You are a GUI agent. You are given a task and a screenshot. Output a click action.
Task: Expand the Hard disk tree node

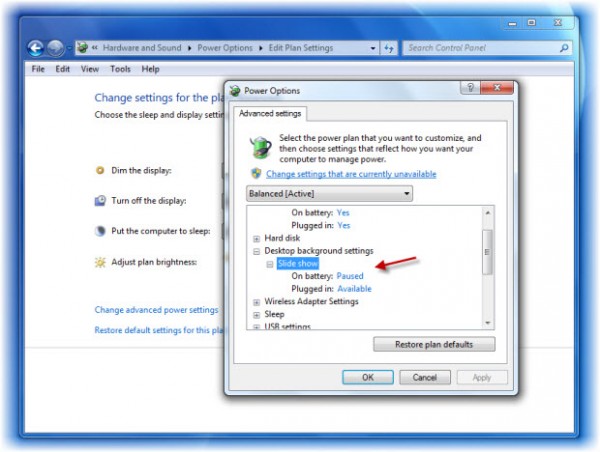pyautogui.click(x=256, y=238)
